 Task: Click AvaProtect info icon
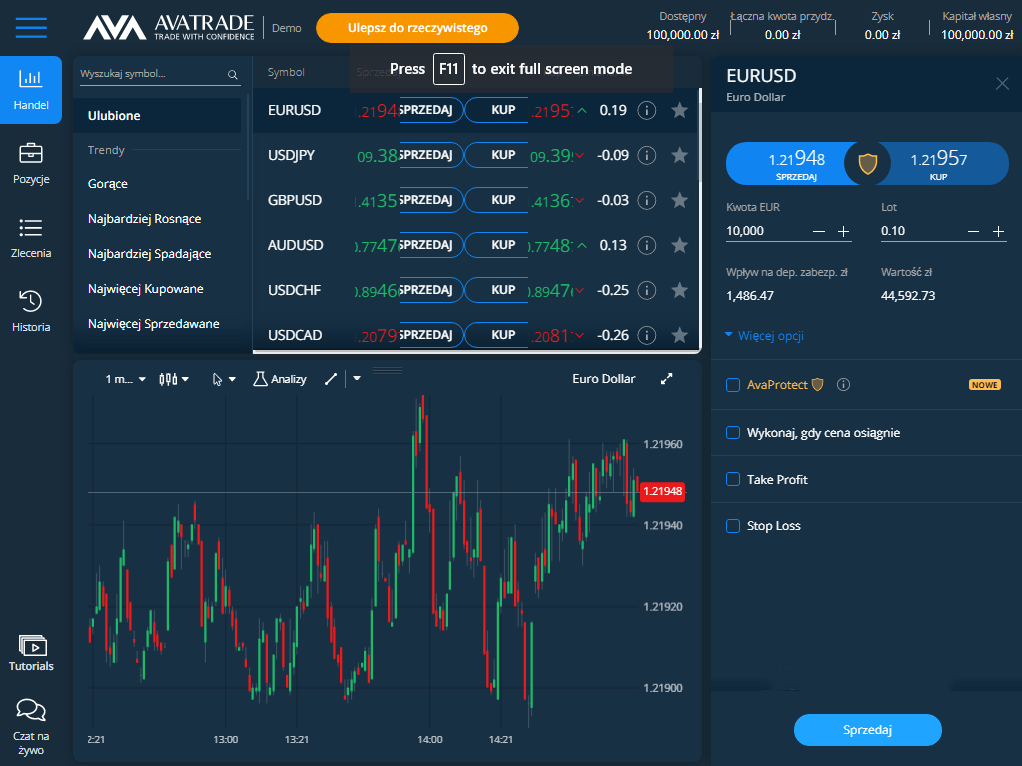tap(843, 385)
